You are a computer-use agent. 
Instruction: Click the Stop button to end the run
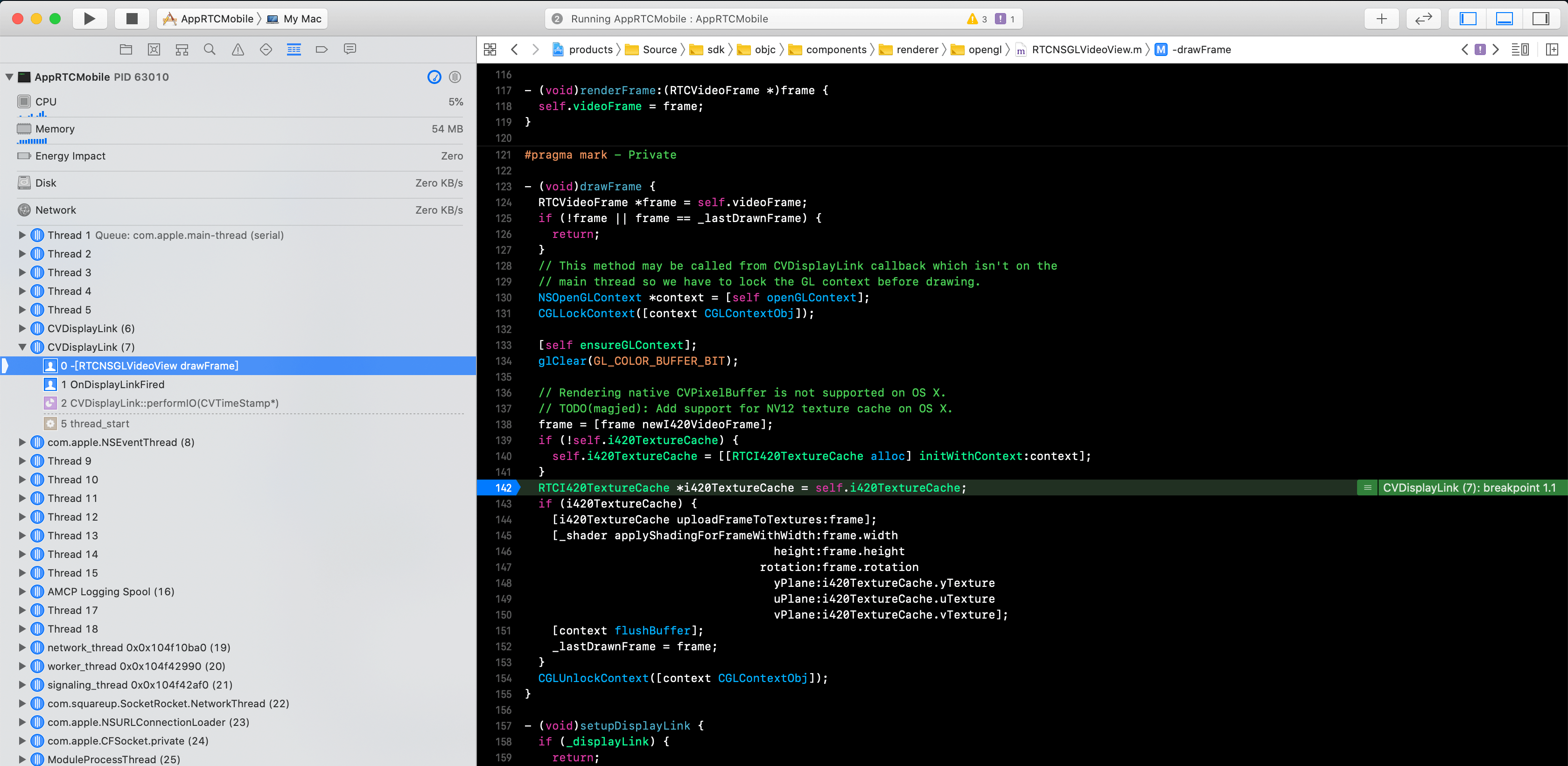132,18
